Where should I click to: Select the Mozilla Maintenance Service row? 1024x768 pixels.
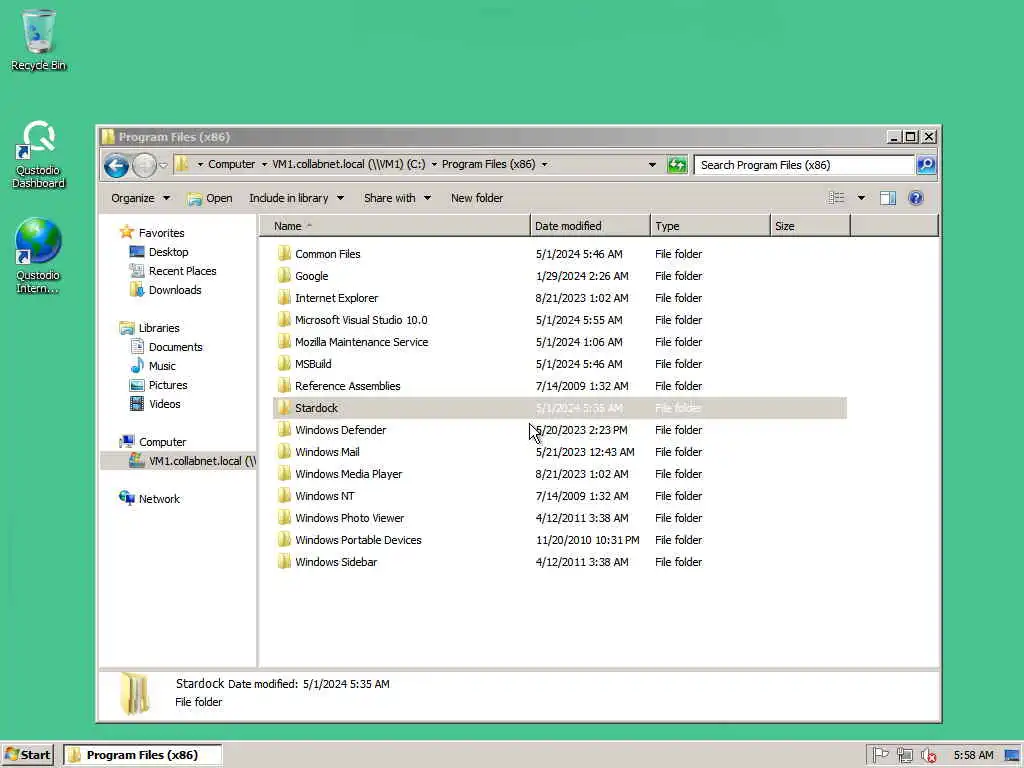pyautogui.click(x=560, y=342)
